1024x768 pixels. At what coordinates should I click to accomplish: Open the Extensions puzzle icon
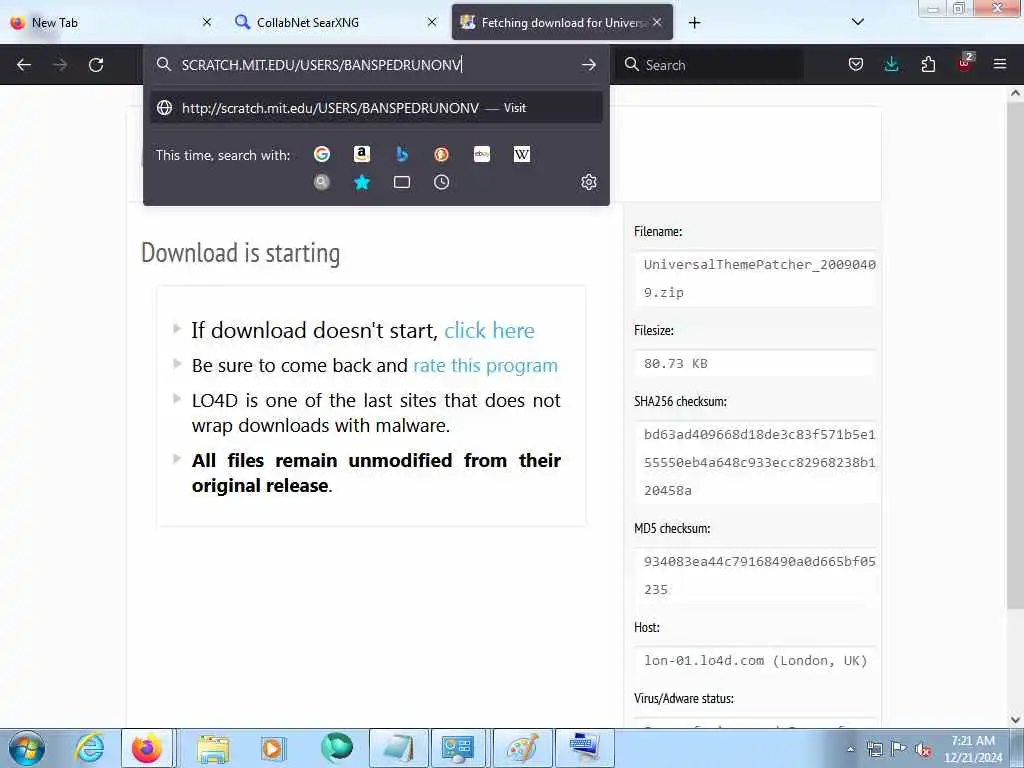[928, 65]
